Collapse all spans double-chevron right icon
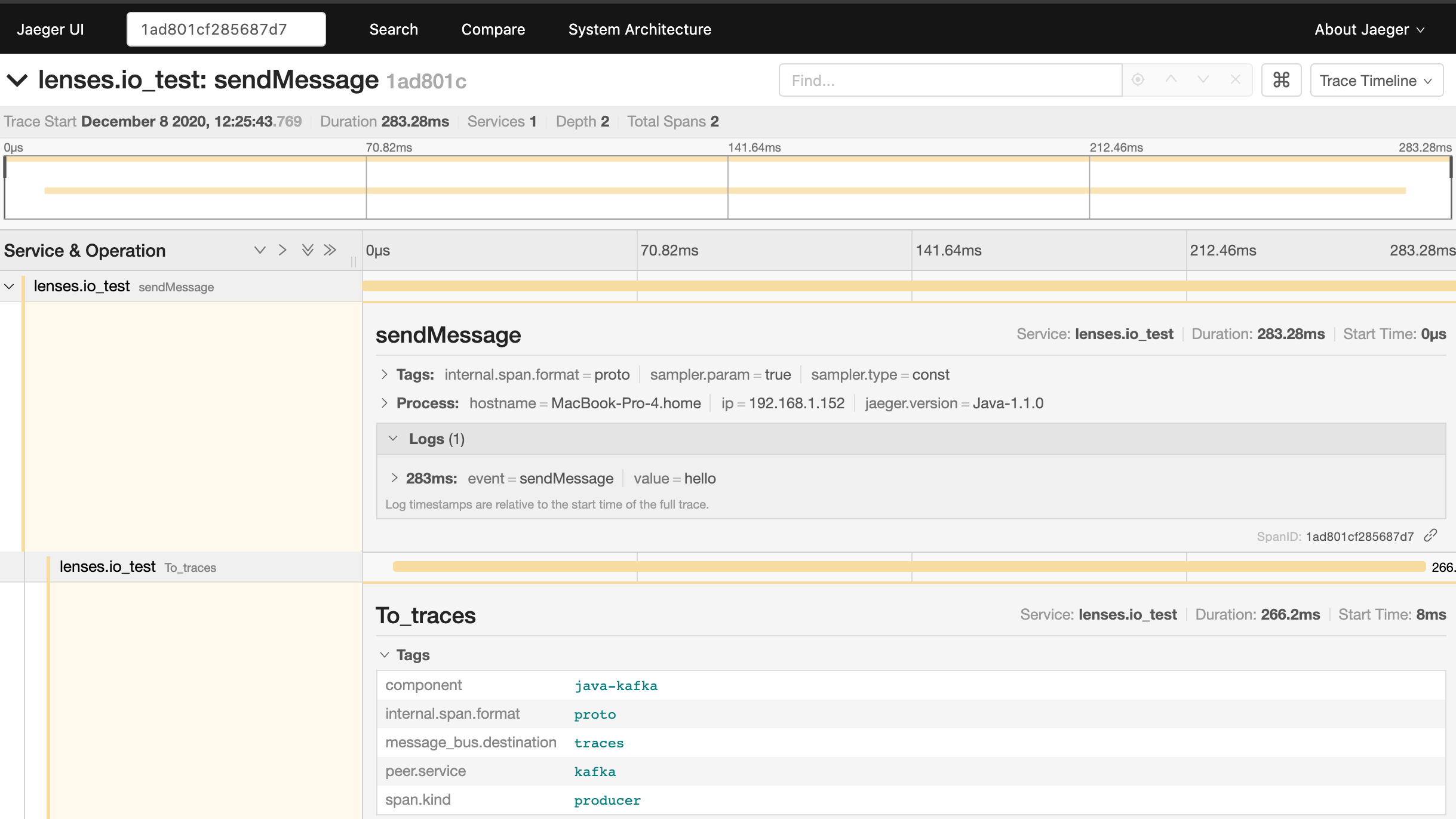1456x819 pixels. (330, 250)
